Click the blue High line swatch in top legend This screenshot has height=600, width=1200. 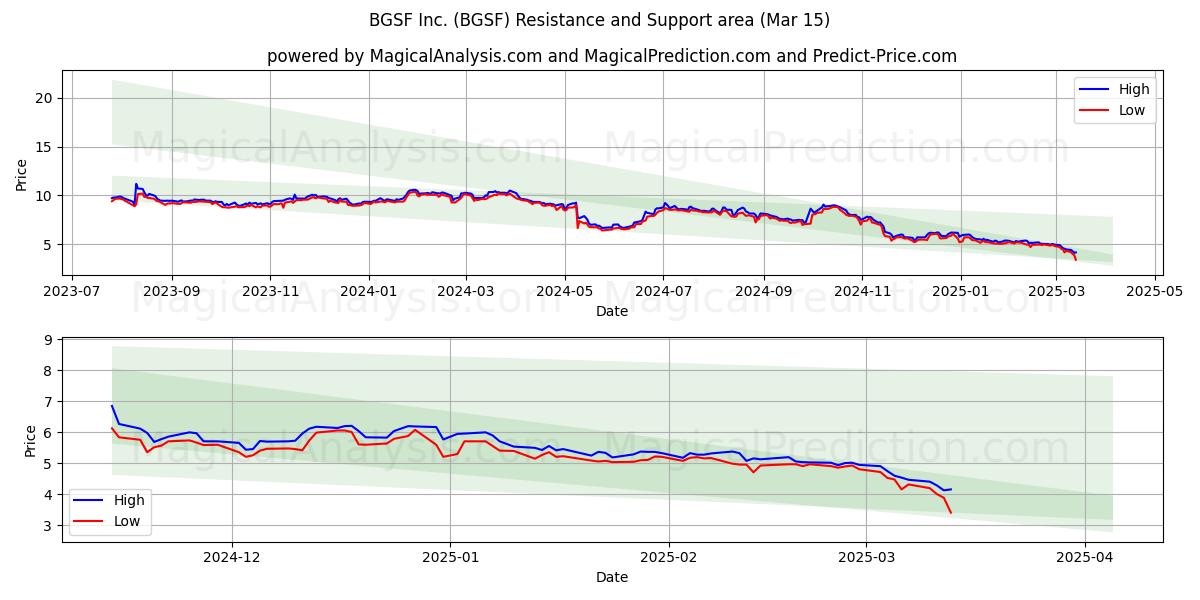(x=1095, y=90)
